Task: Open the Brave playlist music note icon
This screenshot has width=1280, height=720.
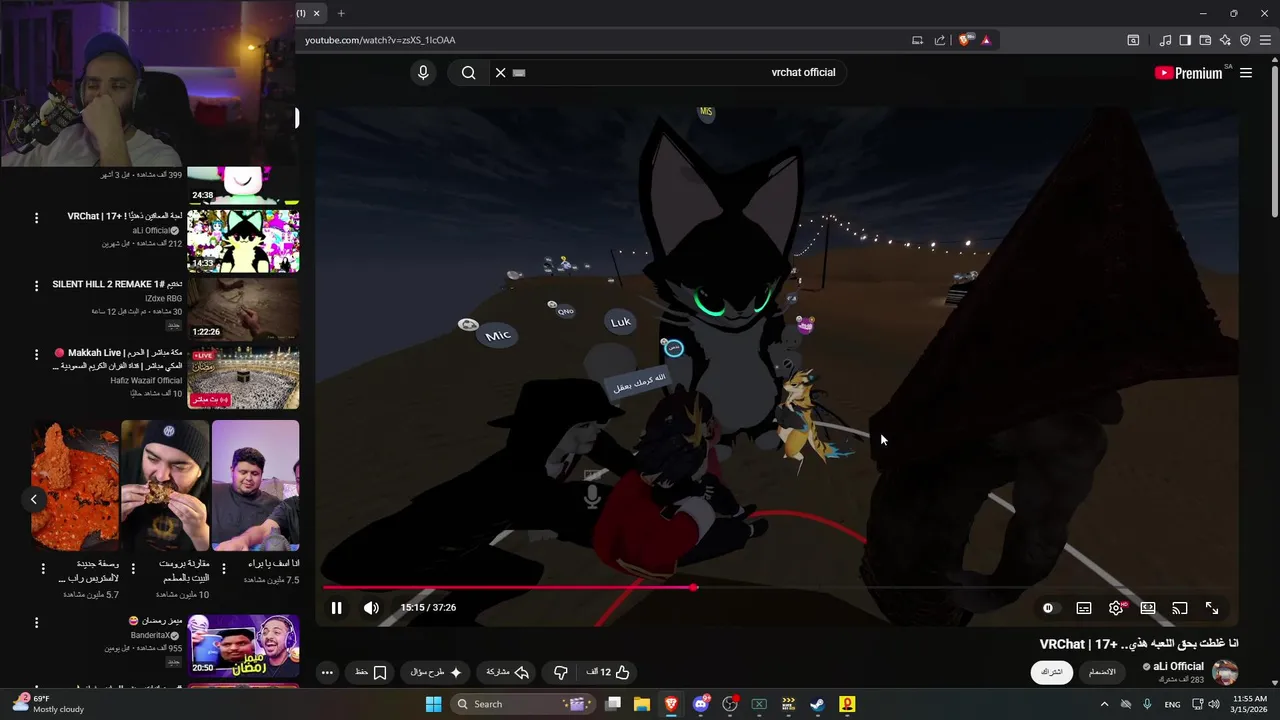Action: (x=1165, y=40)
